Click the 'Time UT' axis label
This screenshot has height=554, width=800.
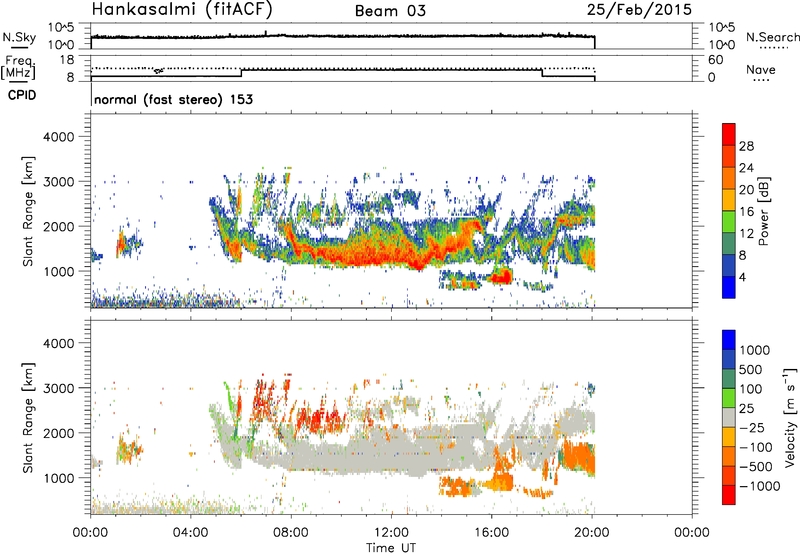click(391, 547)
